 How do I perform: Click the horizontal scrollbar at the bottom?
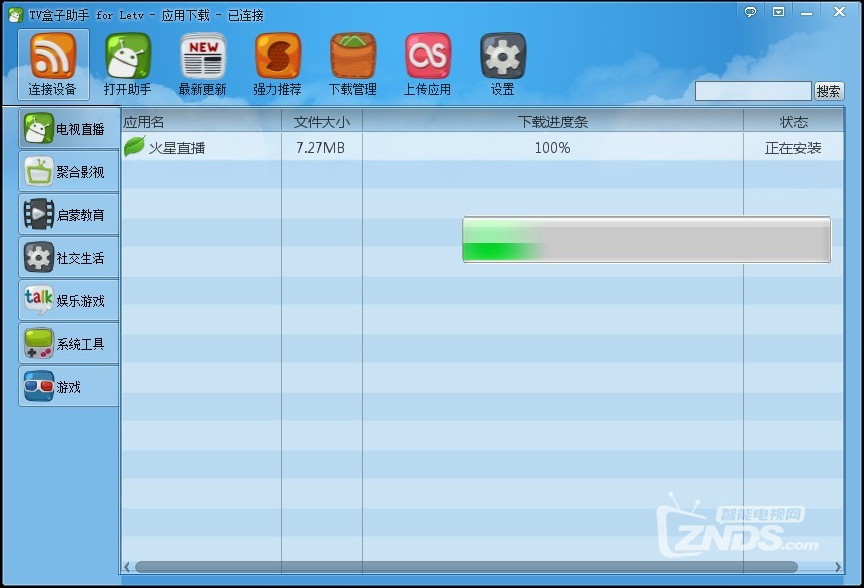(480, 568)
